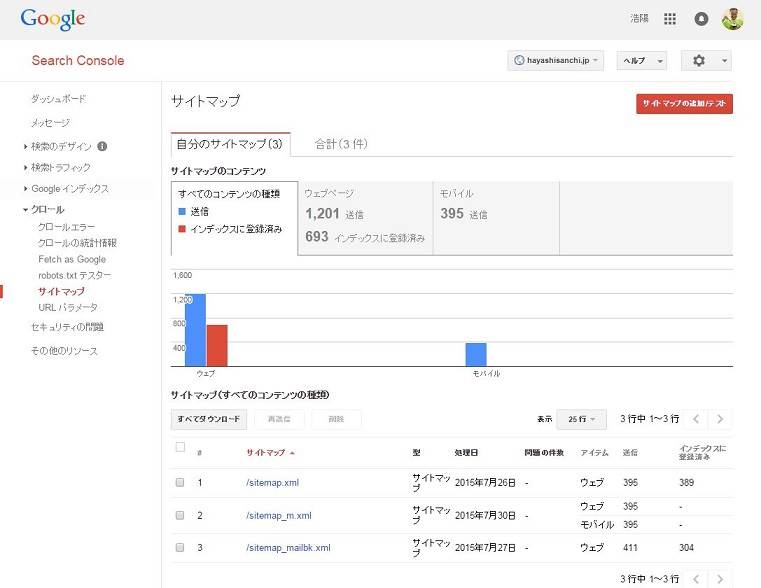This screenshot has height=588, width=761.
Task: Open URL パラメータ in the sidebar
Action: pos(68,308)
